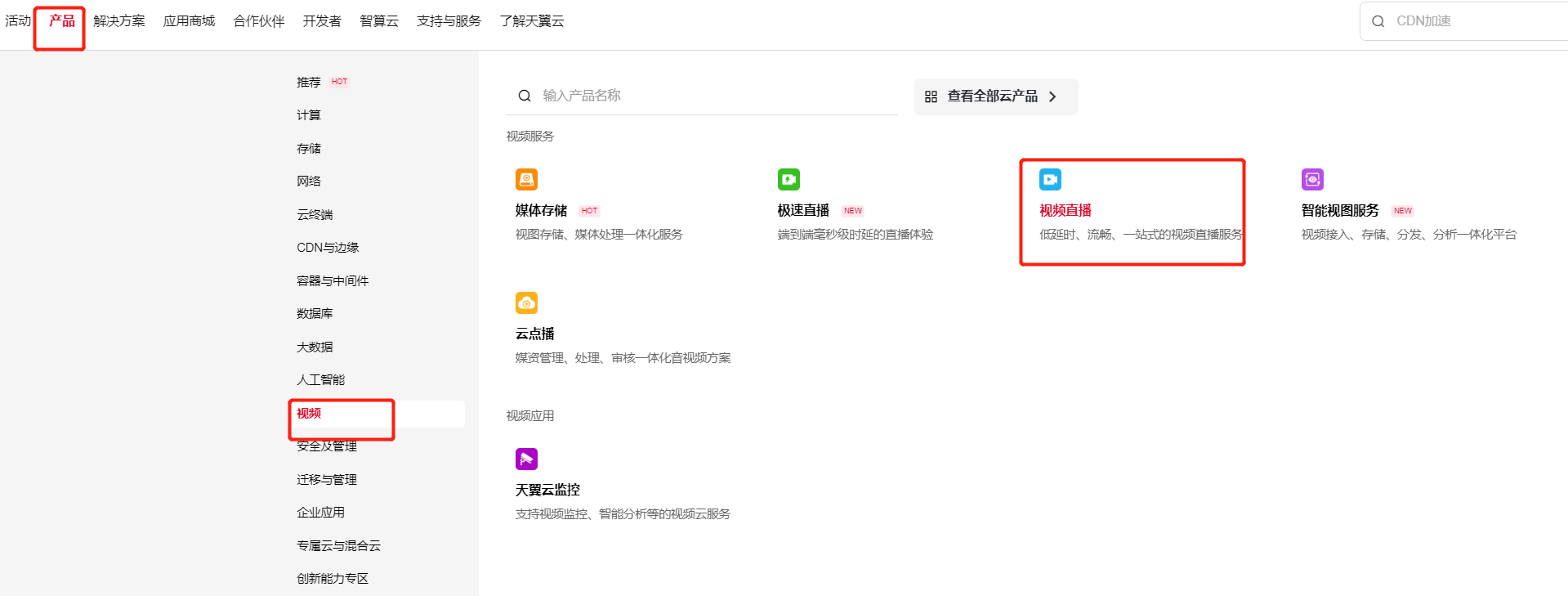Screen dimensions: 1568x596
Task: Select 存储 category in sidebar
Action: coord(309,149)
